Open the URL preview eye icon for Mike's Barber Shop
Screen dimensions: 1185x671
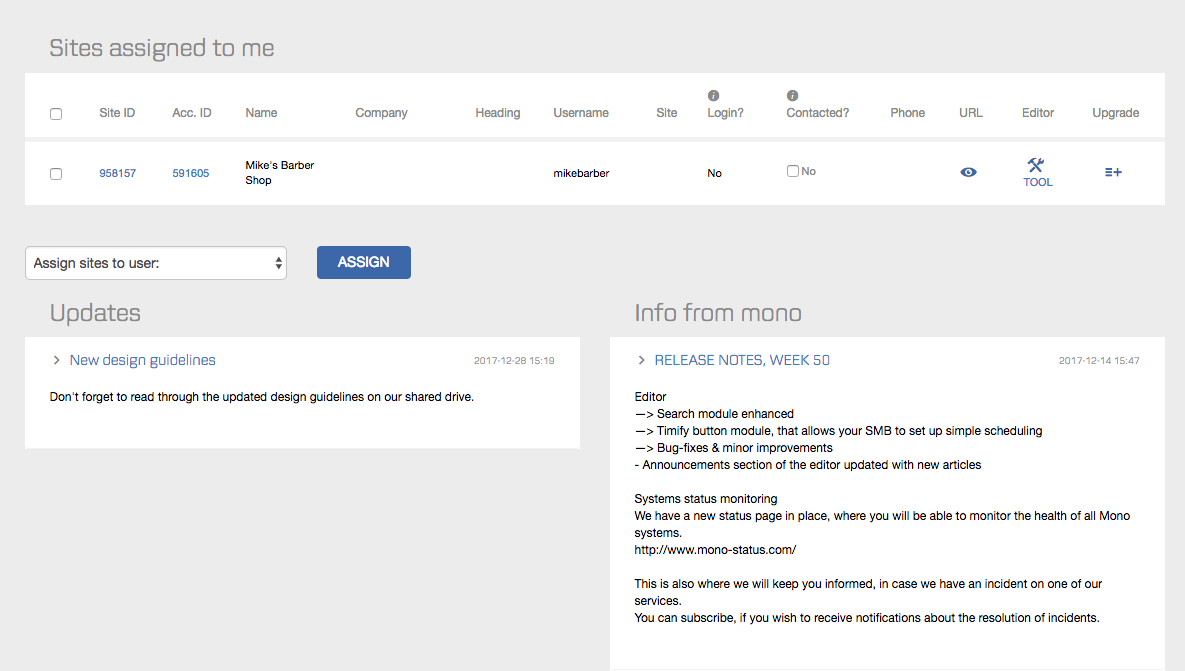point(968,172)
